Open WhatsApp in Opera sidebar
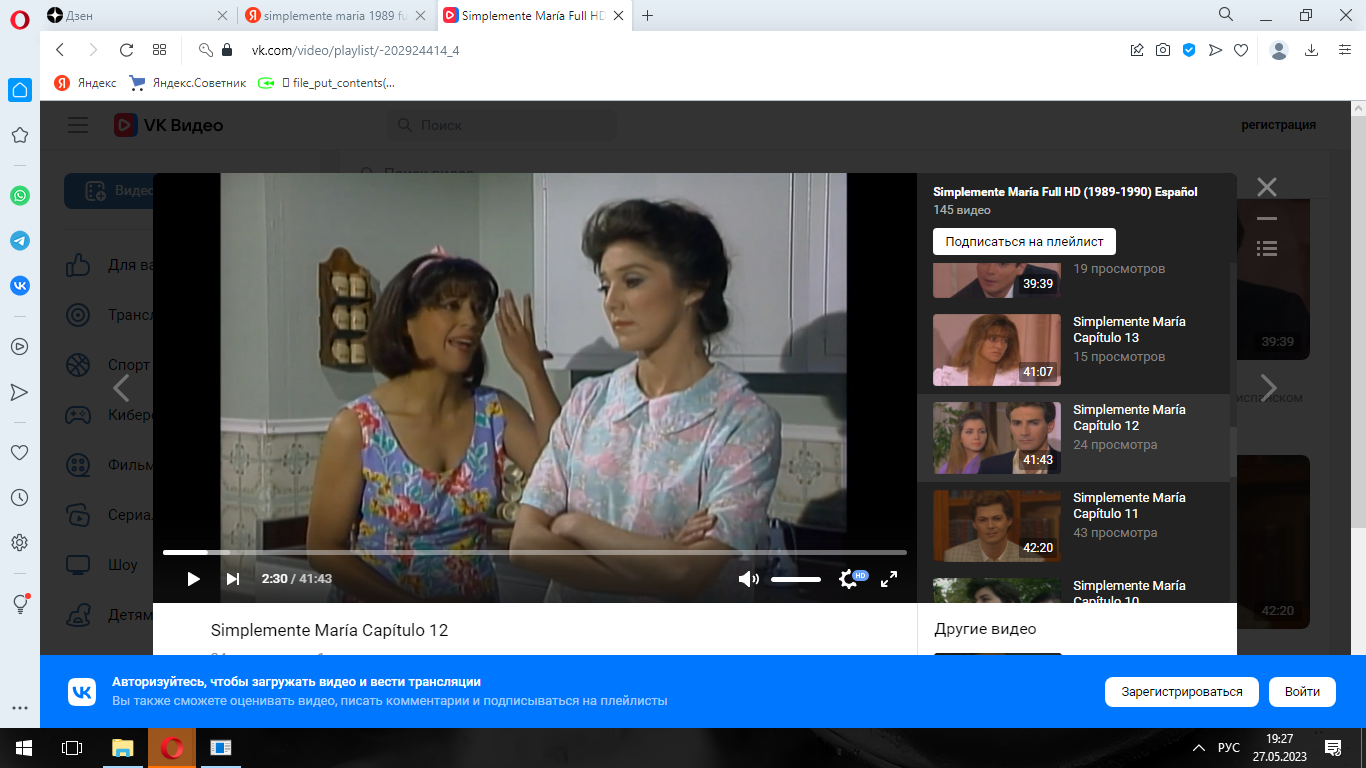This screenshot has width=1366, height=768. [20, 196]
